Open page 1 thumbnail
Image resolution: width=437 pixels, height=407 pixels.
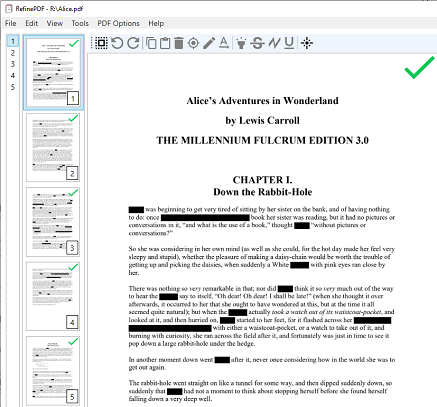pos(53,73)
